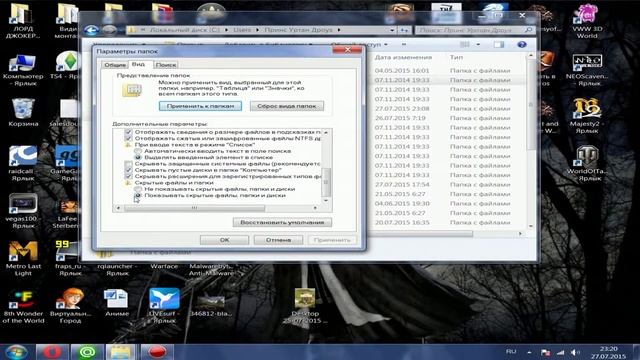
Task: Open the network tray icon
Action: (x=560, y=352)
